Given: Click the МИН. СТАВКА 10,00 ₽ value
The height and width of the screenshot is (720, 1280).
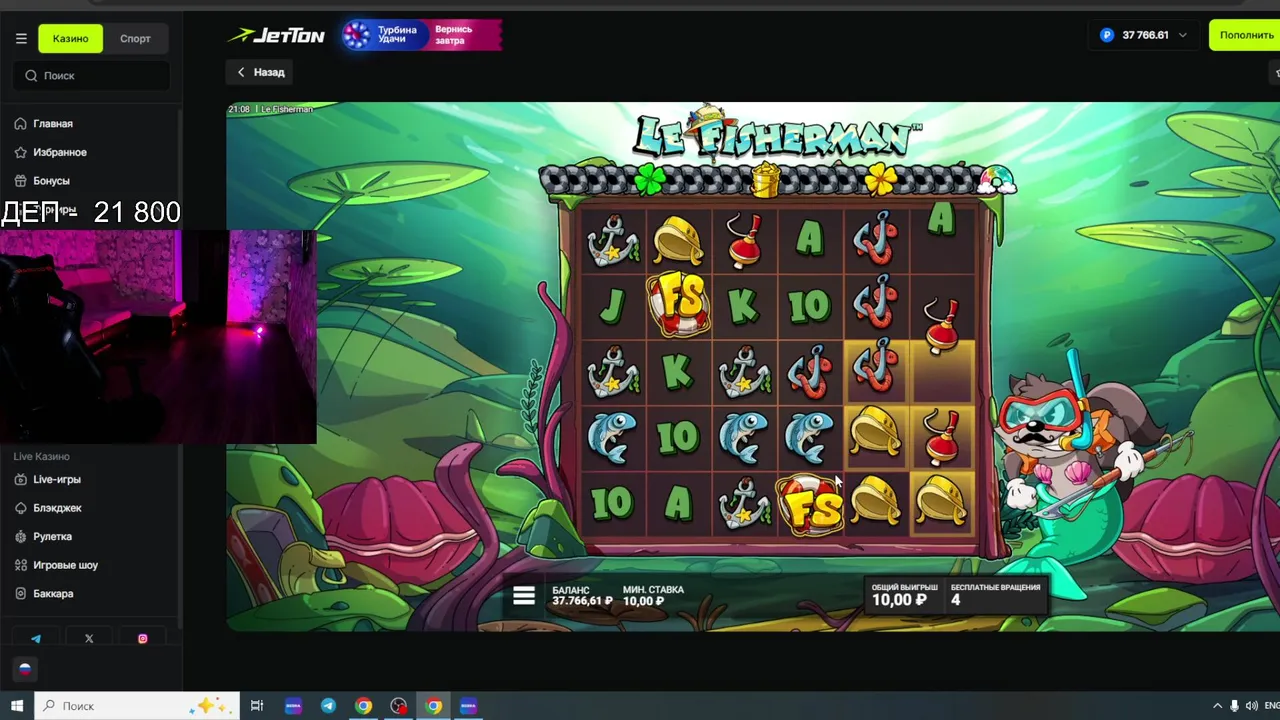Looking at the screenshot, I should (653, 596).
